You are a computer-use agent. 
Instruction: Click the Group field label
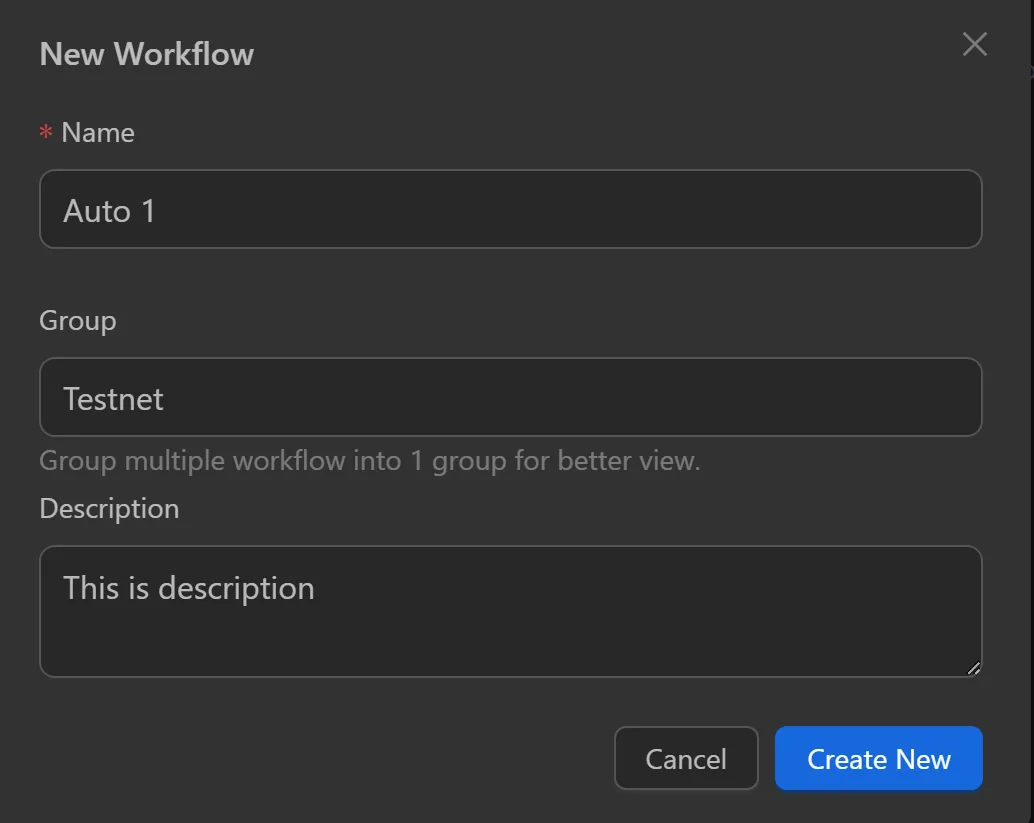tap(77, 320)
